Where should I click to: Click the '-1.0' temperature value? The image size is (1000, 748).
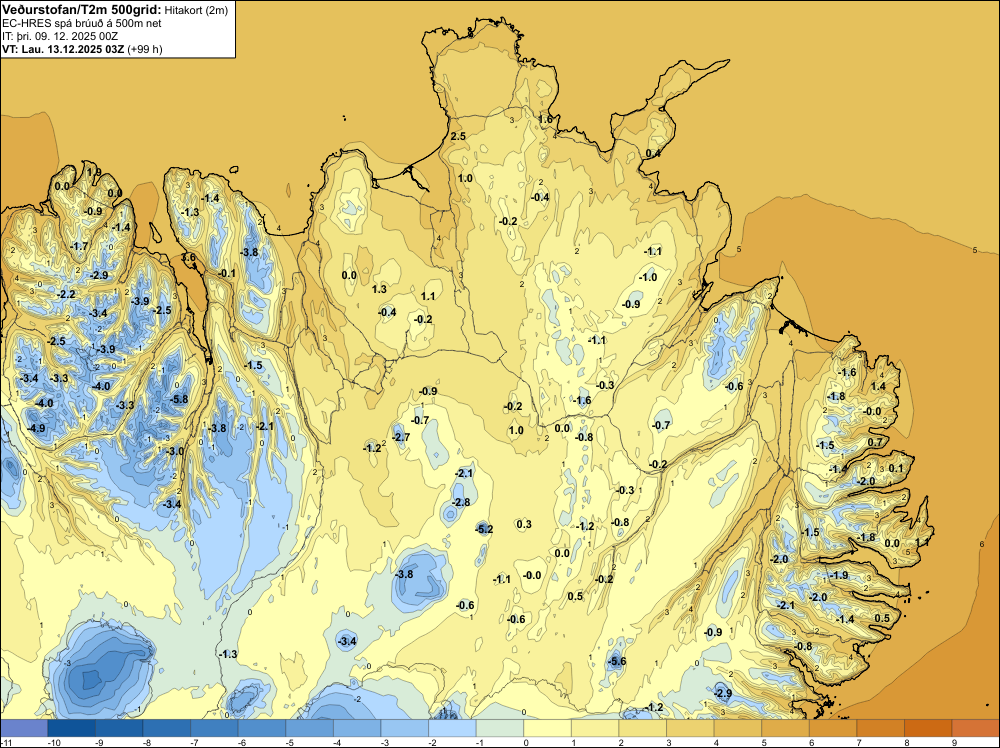click(x=648, y=277)
